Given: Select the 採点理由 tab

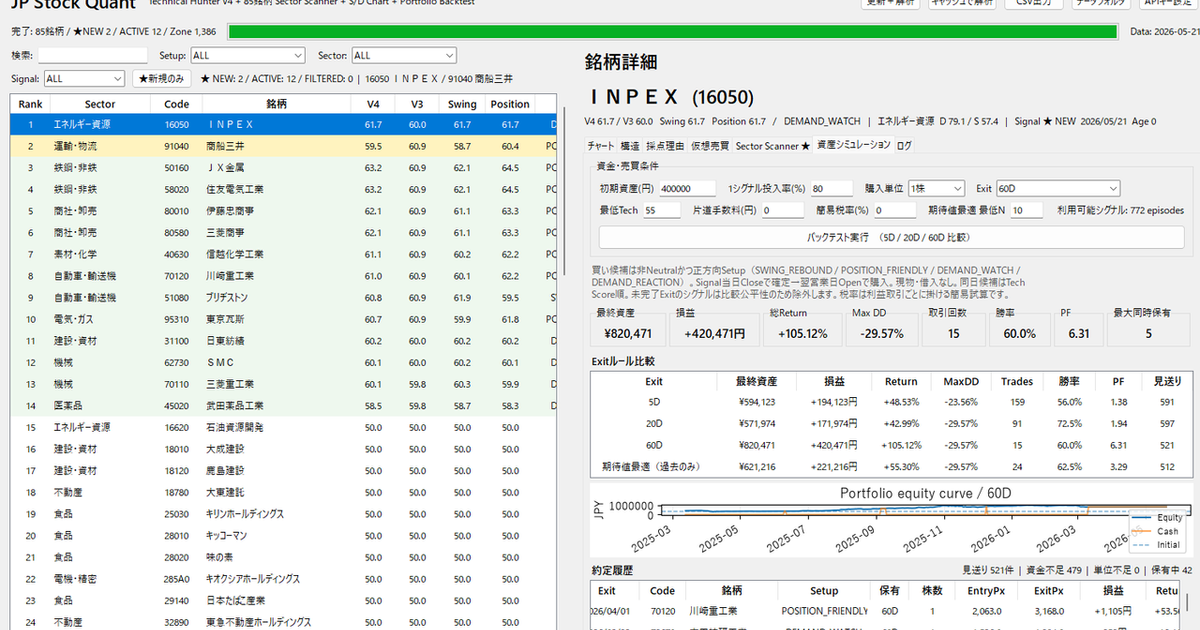Looking at the screenshot, I should point(664,146).
